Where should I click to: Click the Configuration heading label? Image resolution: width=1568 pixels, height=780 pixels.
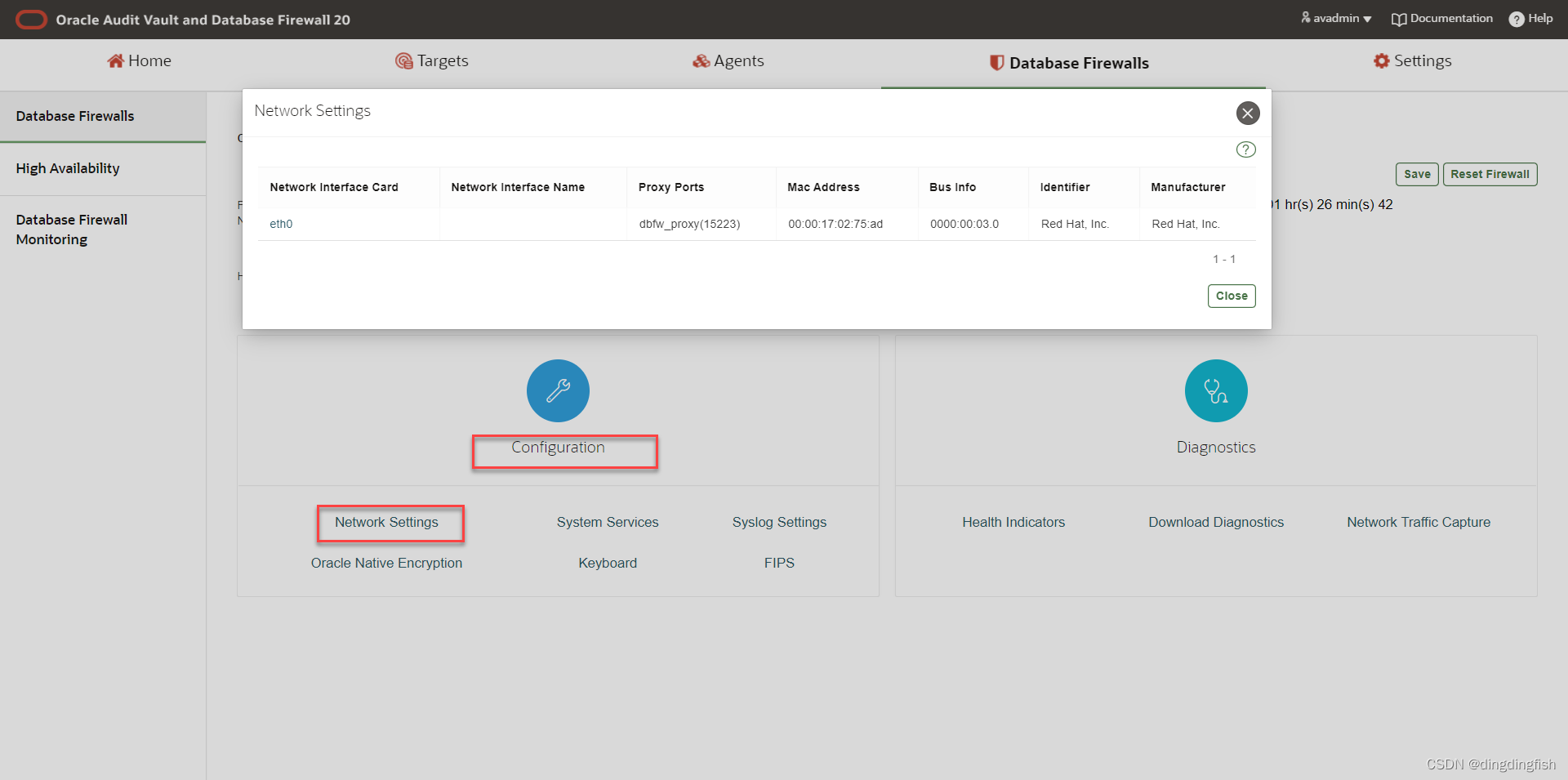pyautogui.click(x=558, y=448)
